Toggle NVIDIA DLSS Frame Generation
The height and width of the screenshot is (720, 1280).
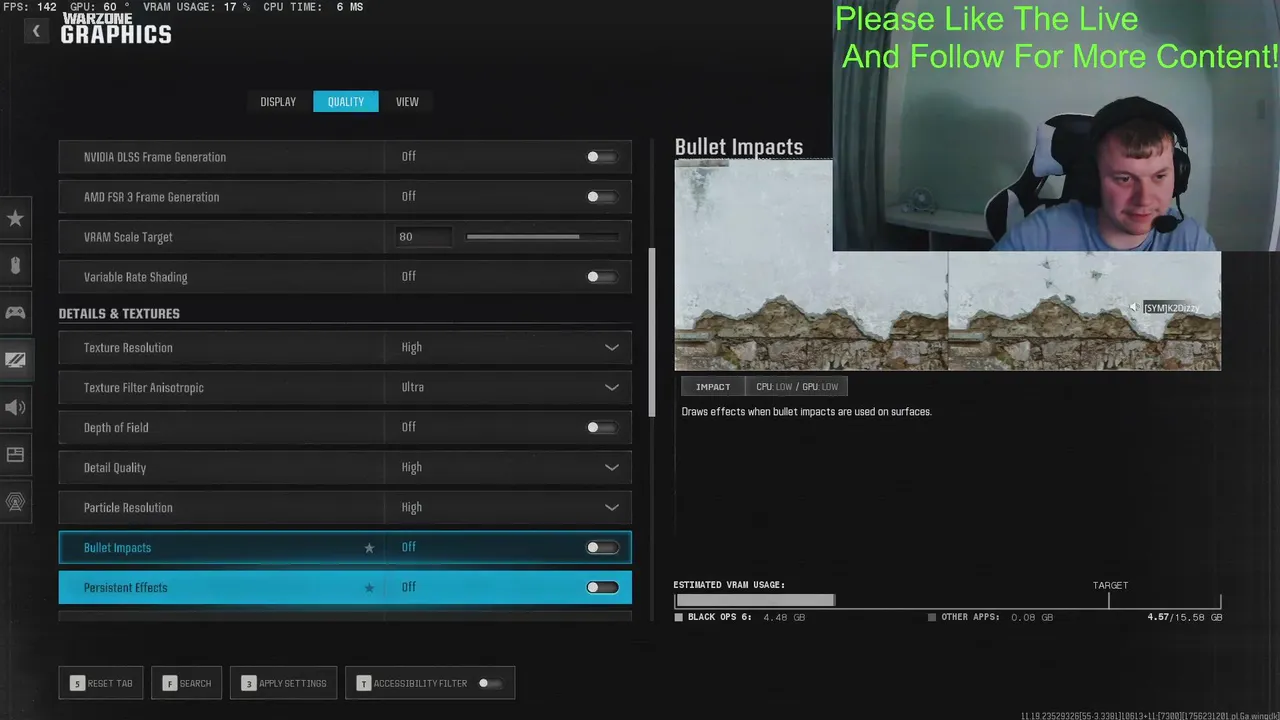602,157
